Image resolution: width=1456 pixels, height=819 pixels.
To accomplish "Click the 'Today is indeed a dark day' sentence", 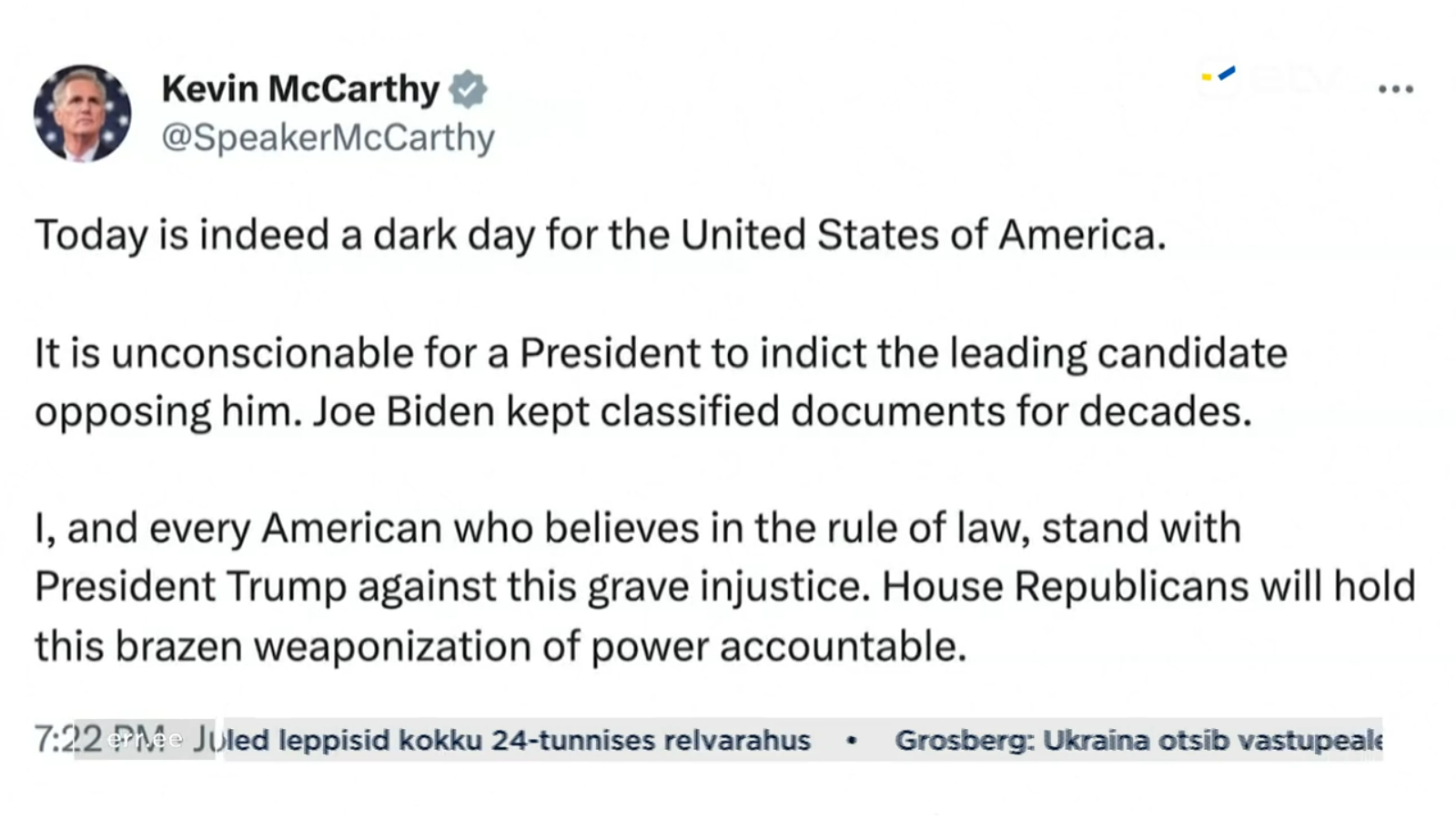I will [600, 235].
